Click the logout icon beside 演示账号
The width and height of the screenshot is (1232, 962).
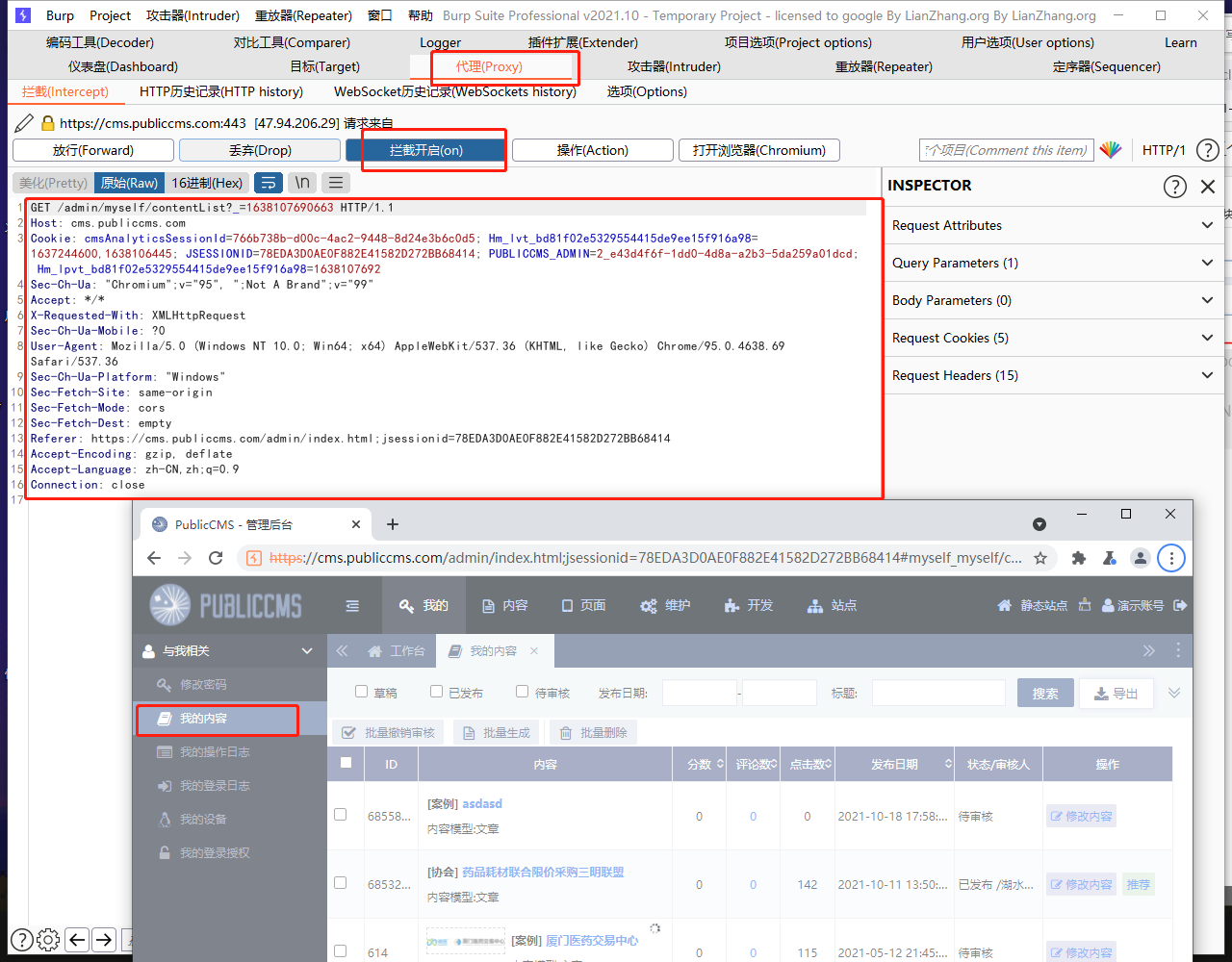coord(1178,605)
